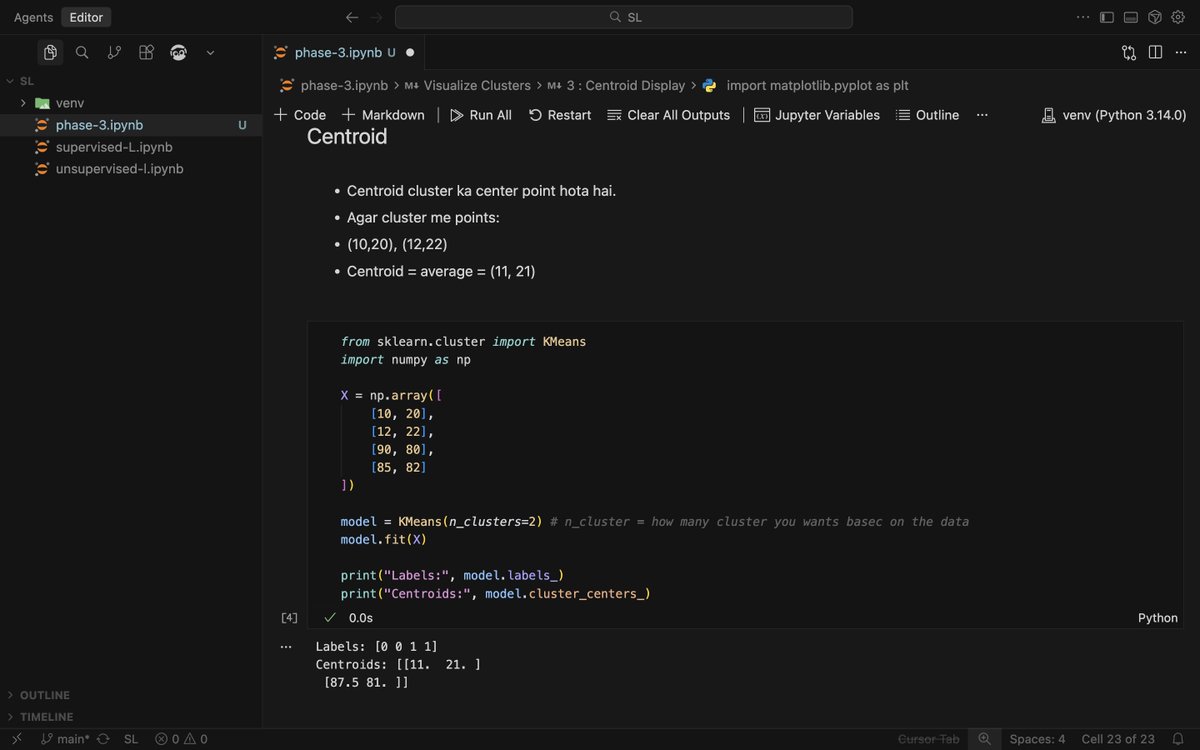This screenshot has width=1200, height=750.
Task: Click the main* git branch indicator
Action: (65, 739)
